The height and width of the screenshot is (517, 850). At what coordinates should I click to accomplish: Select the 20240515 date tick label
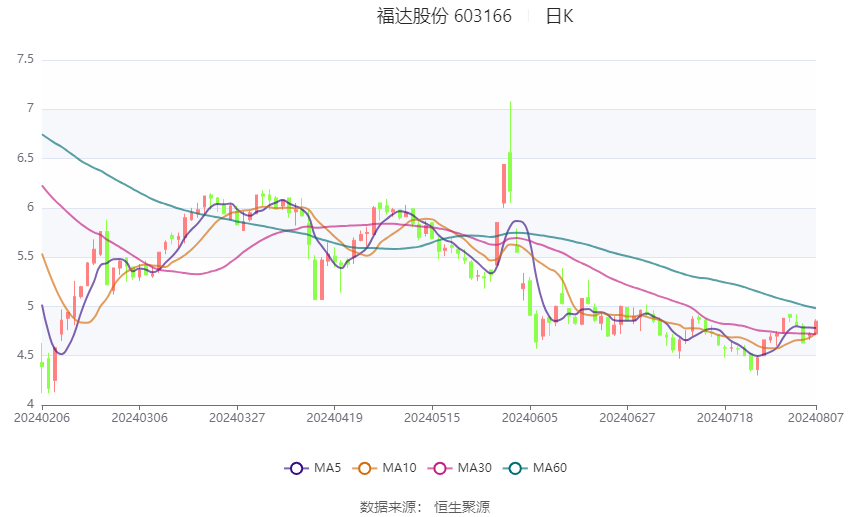click(x=432, y=418)
